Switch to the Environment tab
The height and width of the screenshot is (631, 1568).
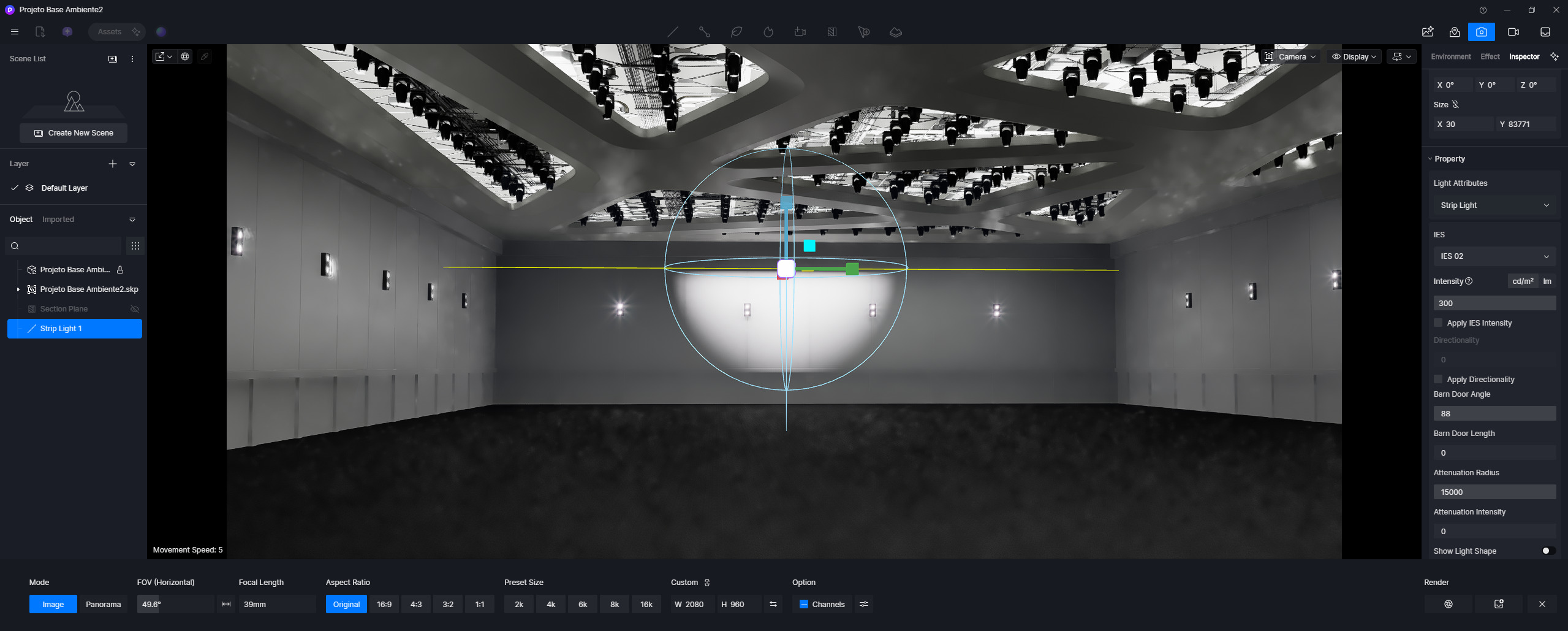(x=1450, y=56)
